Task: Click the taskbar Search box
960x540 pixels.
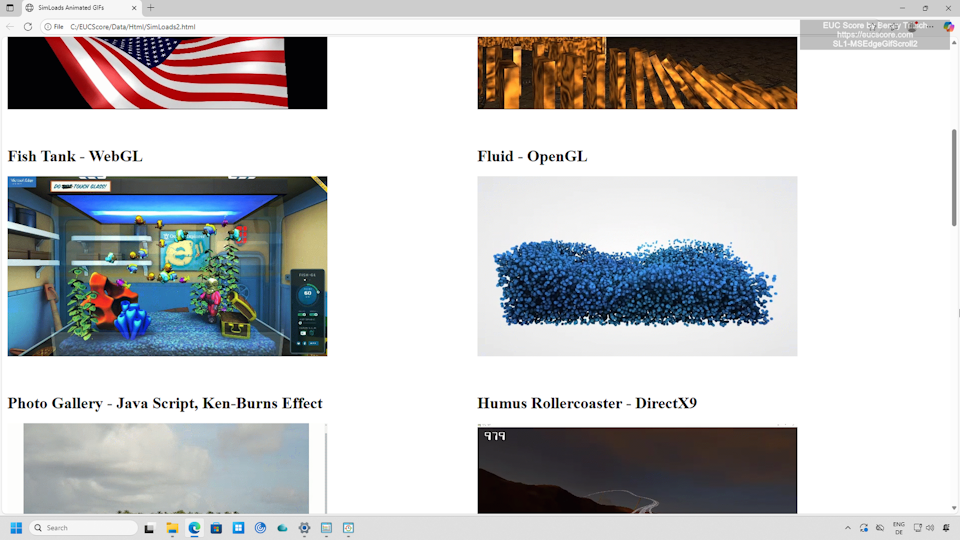Action: pos(84,528)
